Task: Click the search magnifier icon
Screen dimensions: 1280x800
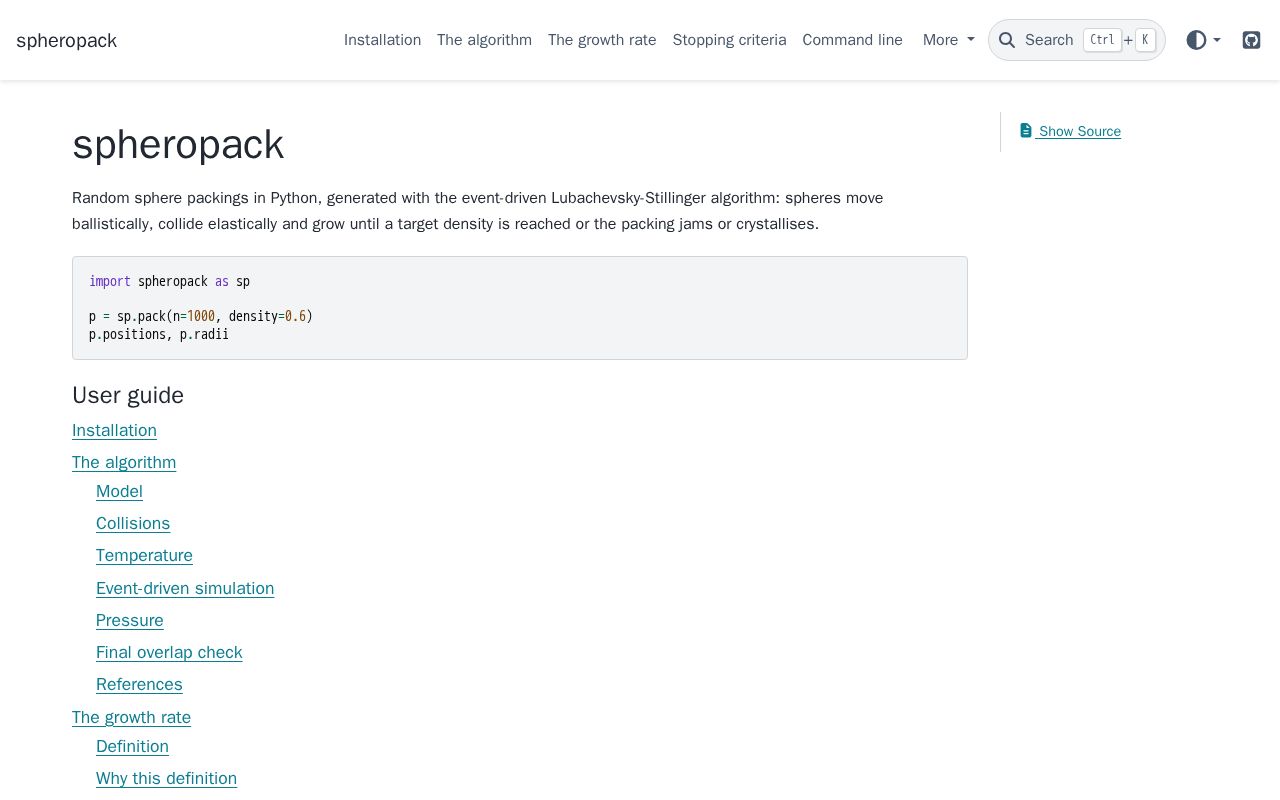Action: pyautogui.click(x=1007, y=40)
